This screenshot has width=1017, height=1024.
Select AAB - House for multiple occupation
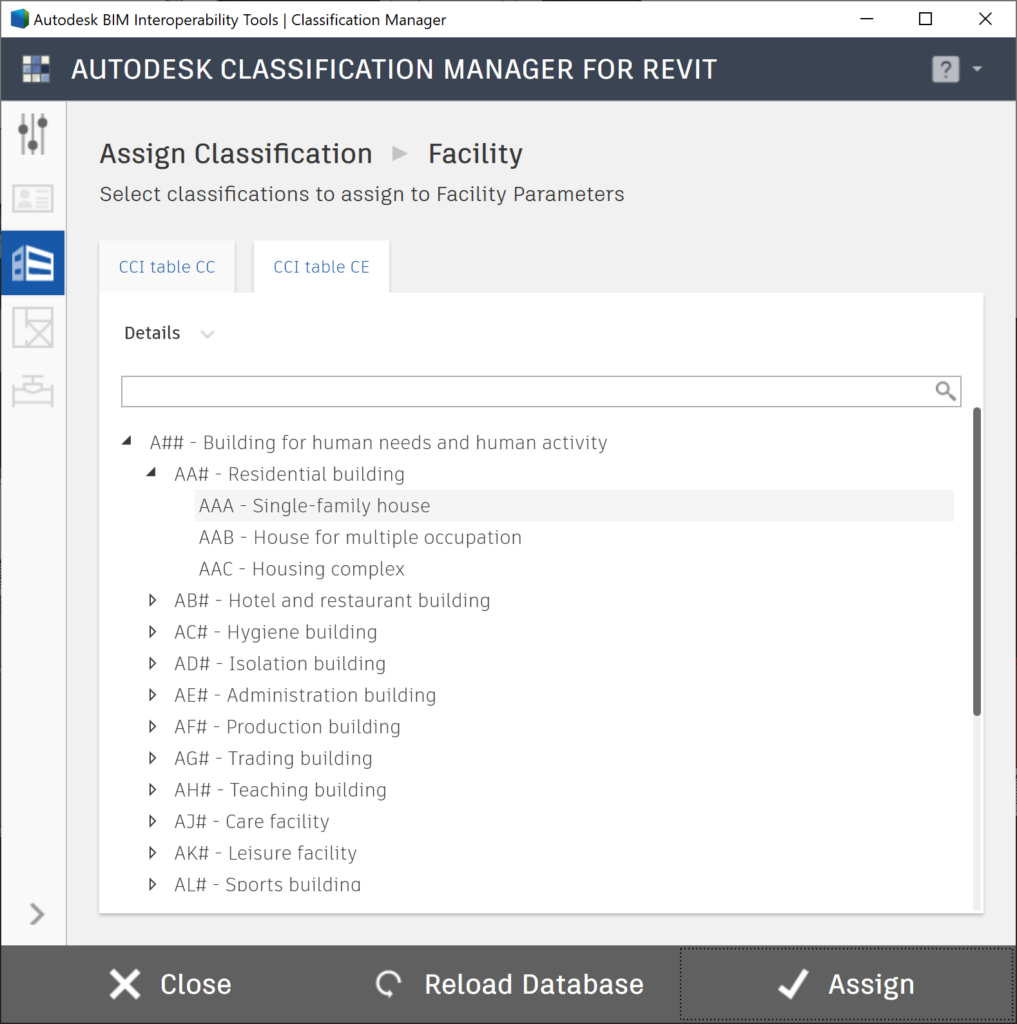[x=361, y=537]
